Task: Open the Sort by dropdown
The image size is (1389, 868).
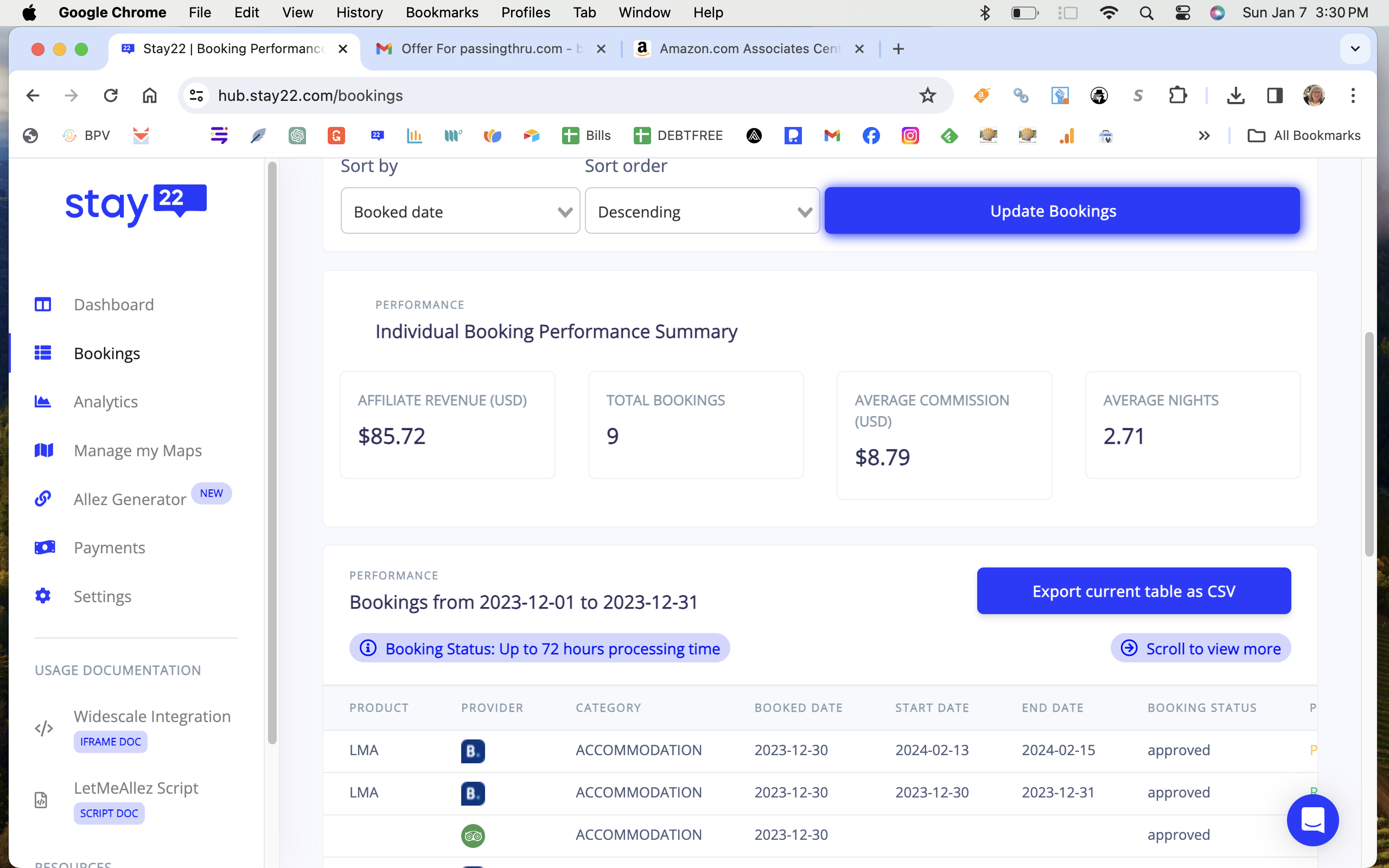Action: coord(460,210)
